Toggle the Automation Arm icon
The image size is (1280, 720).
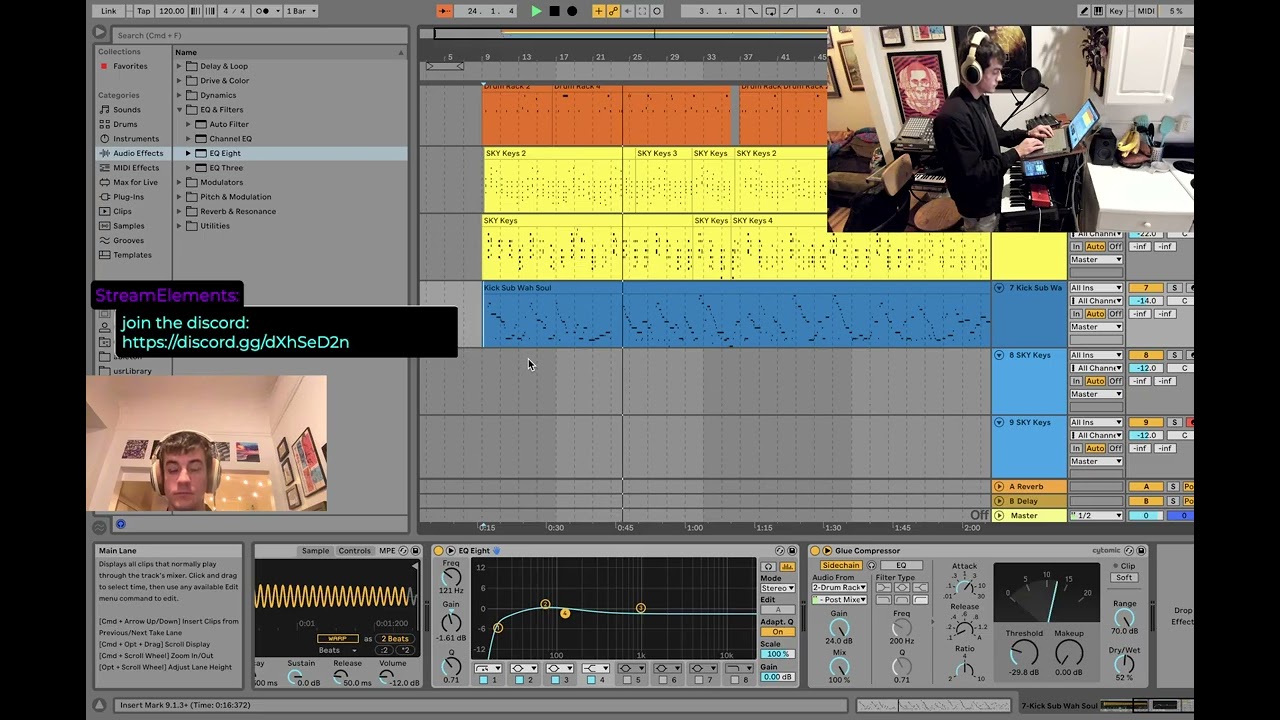614,11
